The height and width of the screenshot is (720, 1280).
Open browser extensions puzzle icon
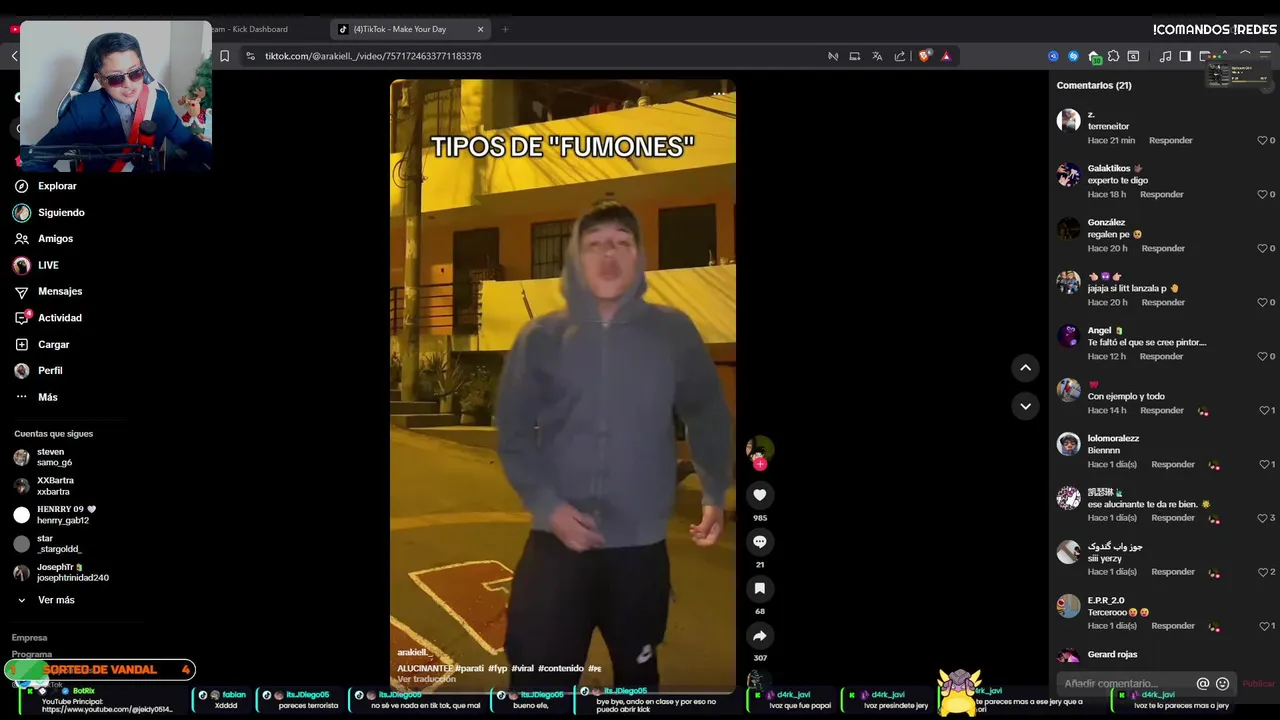[1113, 56]
